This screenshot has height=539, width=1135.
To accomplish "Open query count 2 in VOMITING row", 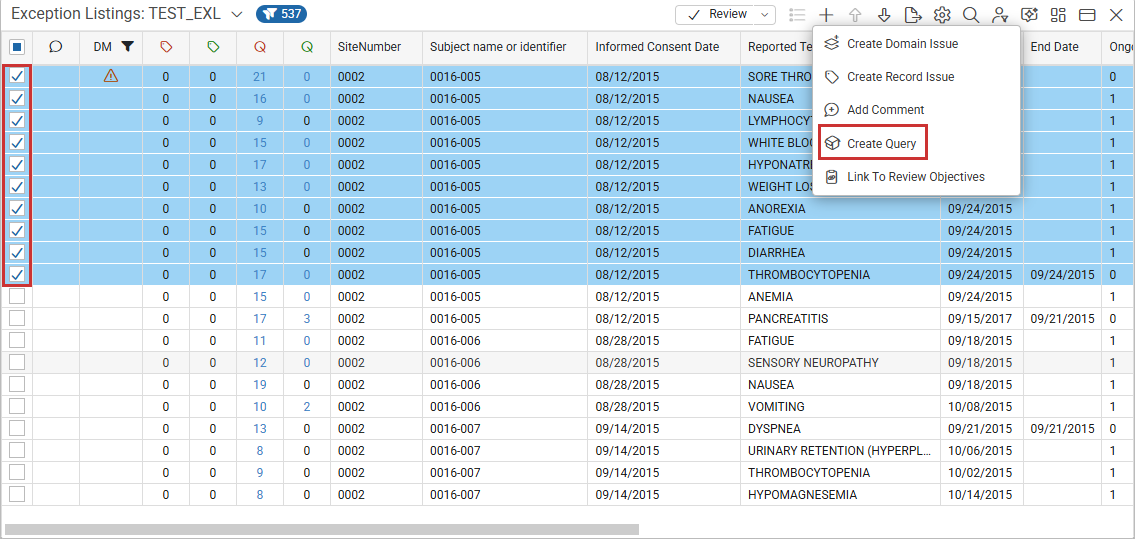I will pos(307,407).
